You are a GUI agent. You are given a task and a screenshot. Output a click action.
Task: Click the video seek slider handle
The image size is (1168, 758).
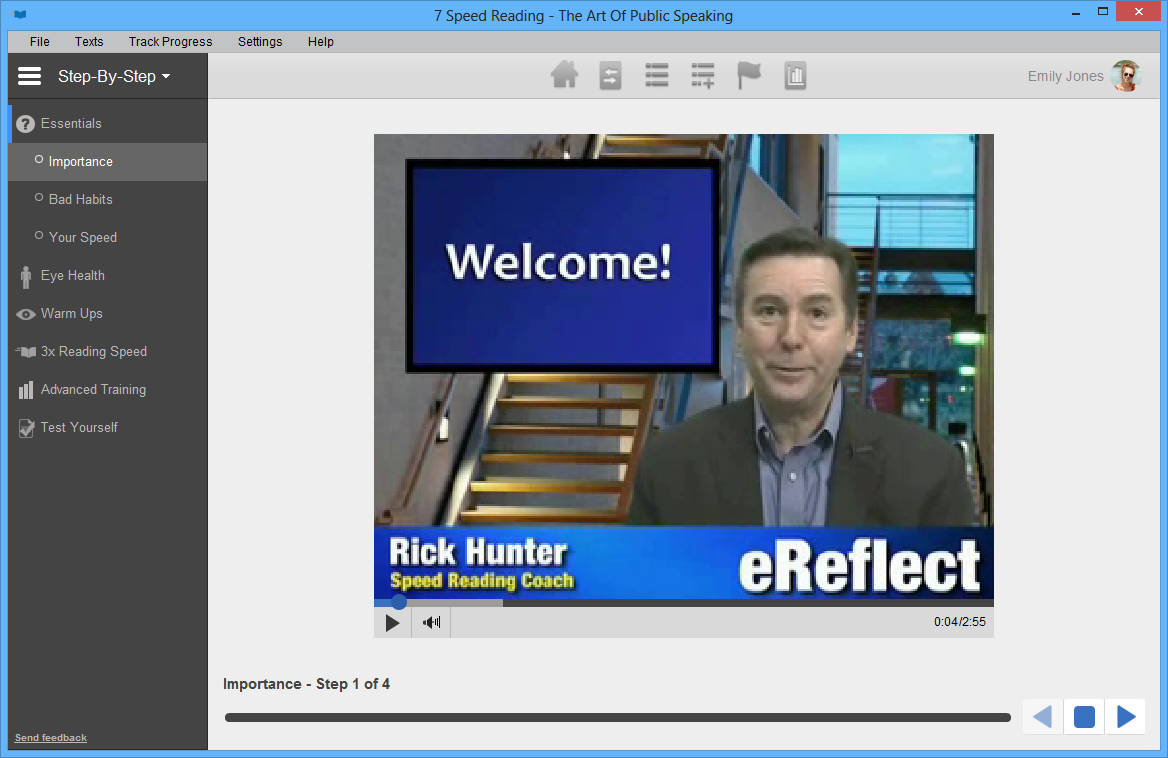tap(399, 602)
